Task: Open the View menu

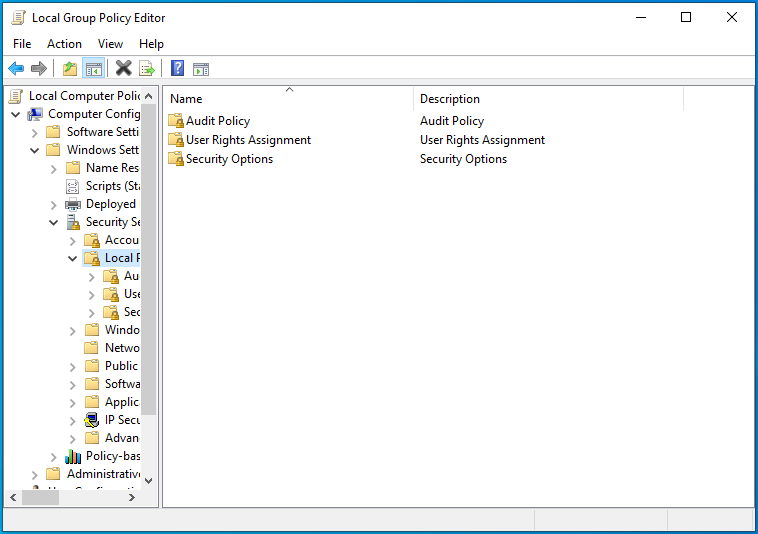Action: (x=110, y=44)
